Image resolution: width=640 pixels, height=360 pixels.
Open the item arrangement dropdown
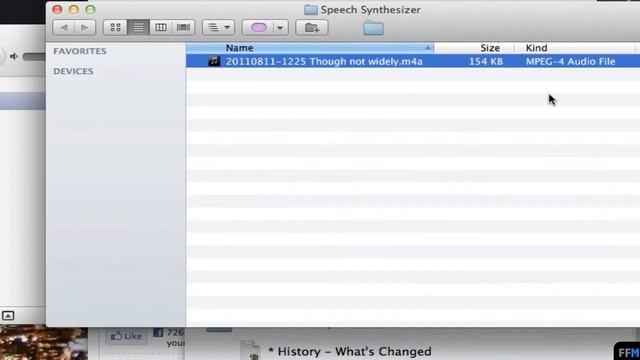pos(218,27)
